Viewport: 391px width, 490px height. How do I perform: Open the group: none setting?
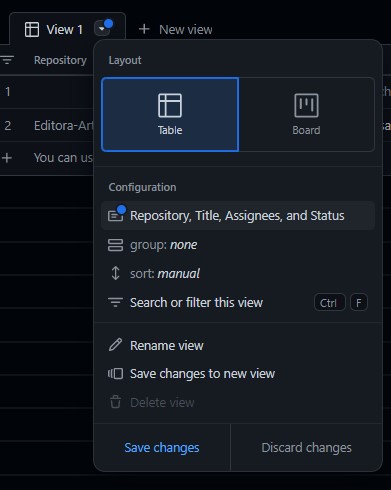tap(238, 245)
